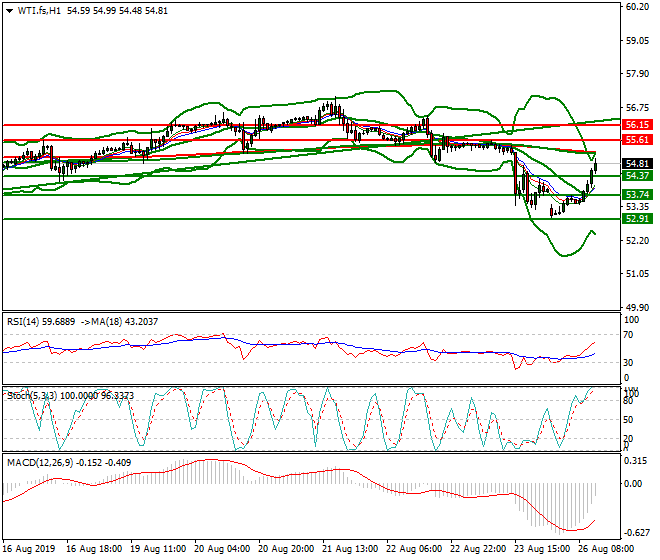Click the 20 Aug 04:00 time axis label

(x=222, y=549)
